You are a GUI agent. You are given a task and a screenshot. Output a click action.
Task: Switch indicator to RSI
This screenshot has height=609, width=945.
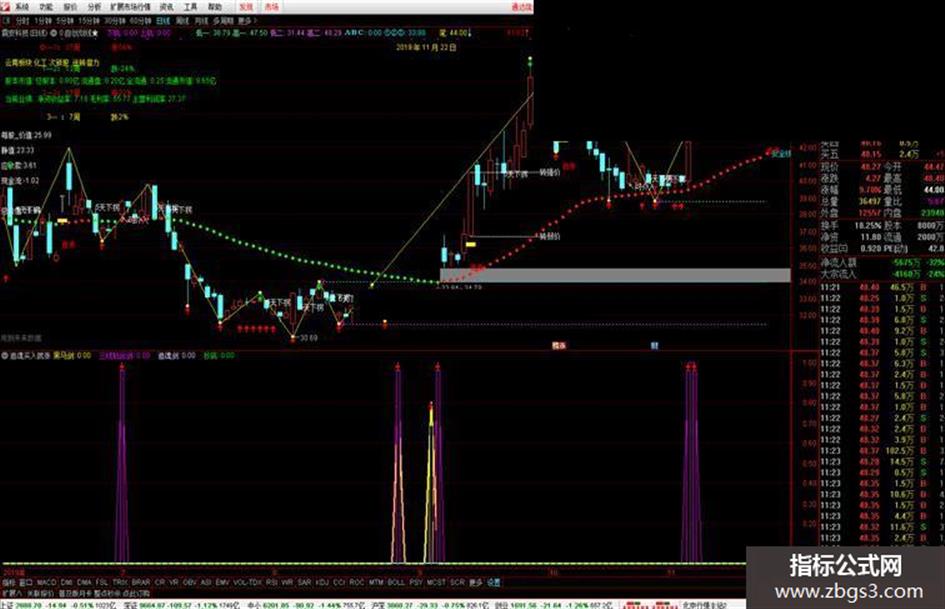[271, 582]
